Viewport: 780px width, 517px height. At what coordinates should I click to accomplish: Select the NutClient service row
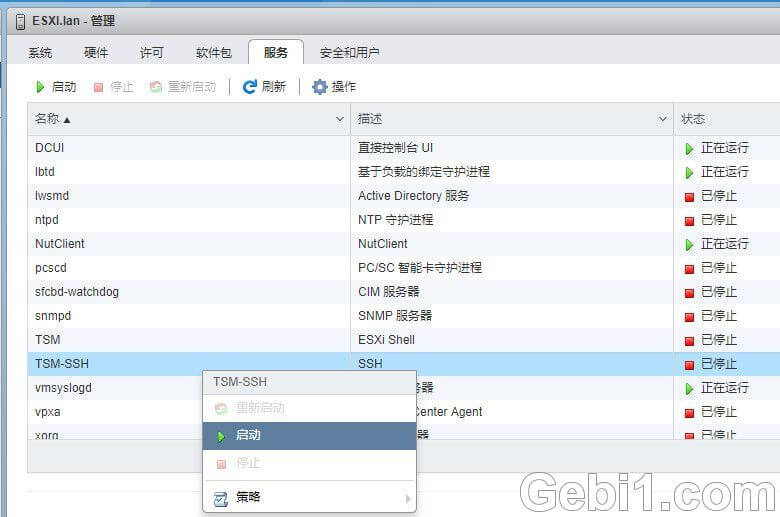point(60,244)
